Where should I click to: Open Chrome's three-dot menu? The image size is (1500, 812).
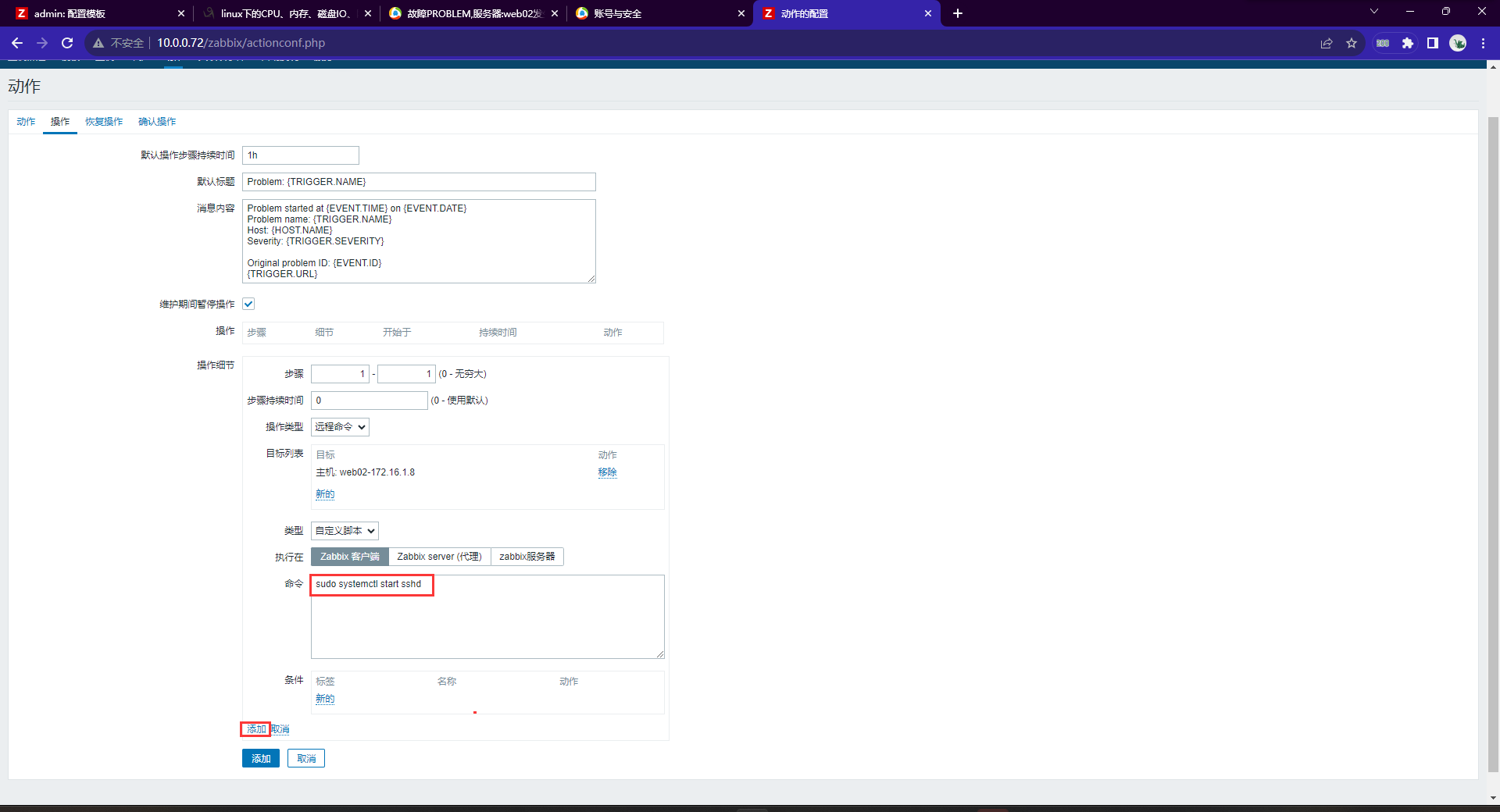pyautogui.click(x=1483, y=43)
